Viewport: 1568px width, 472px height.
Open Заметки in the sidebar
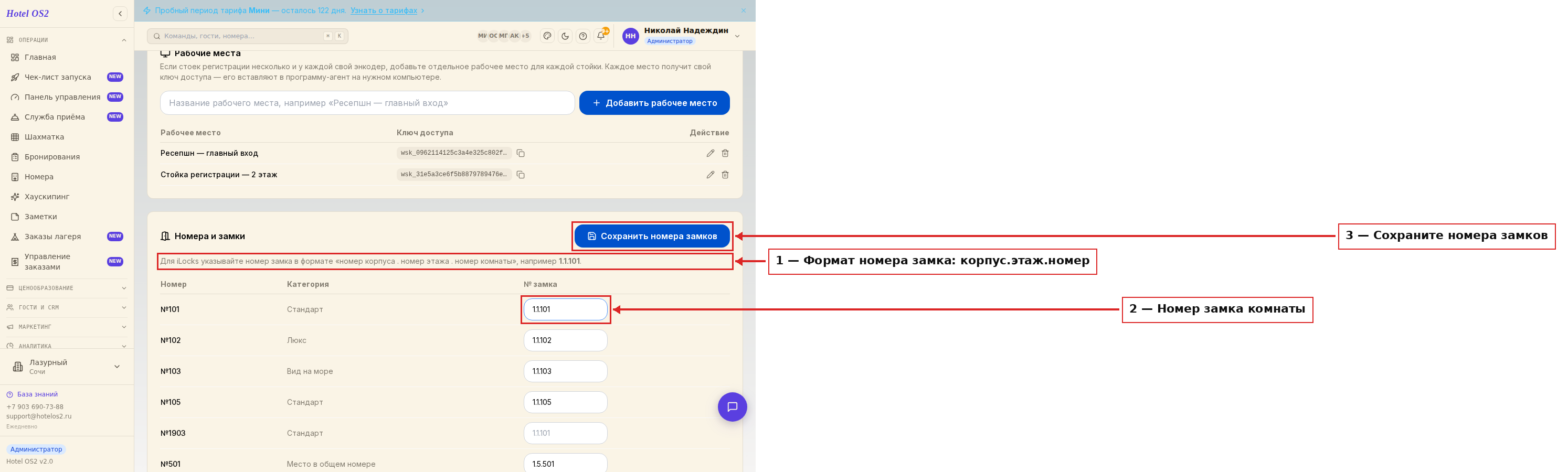pyautogui.click(x=67, y=217)
